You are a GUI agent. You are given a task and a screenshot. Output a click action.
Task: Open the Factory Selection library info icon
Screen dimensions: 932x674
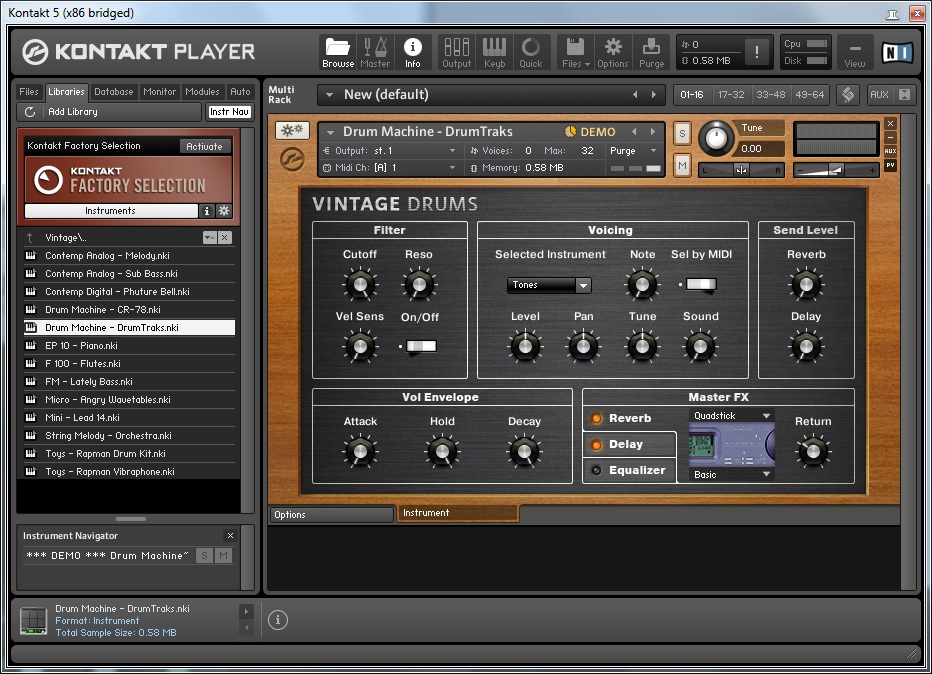206,210
